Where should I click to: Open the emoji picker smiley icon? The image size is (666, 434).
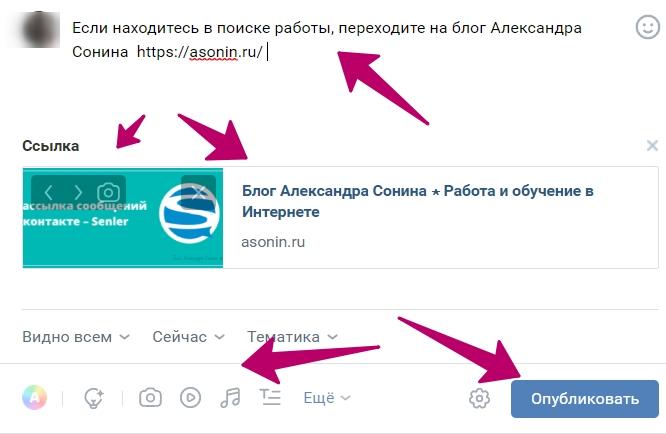click(647, 27)
